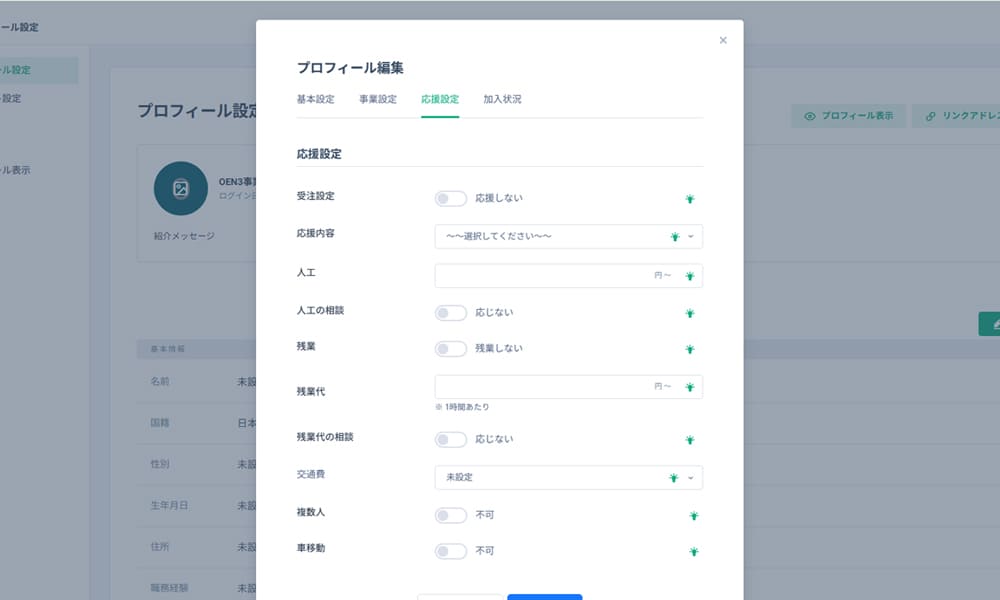Click the profile avatar image icon
The height and width of the screenshot is (600, 1000).
point(180,188)
